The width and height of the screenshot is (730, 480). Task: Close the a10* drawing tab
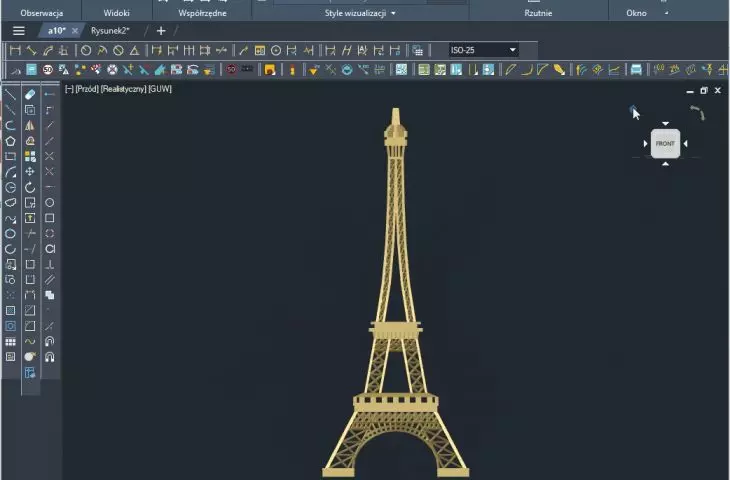coord(74,31)
